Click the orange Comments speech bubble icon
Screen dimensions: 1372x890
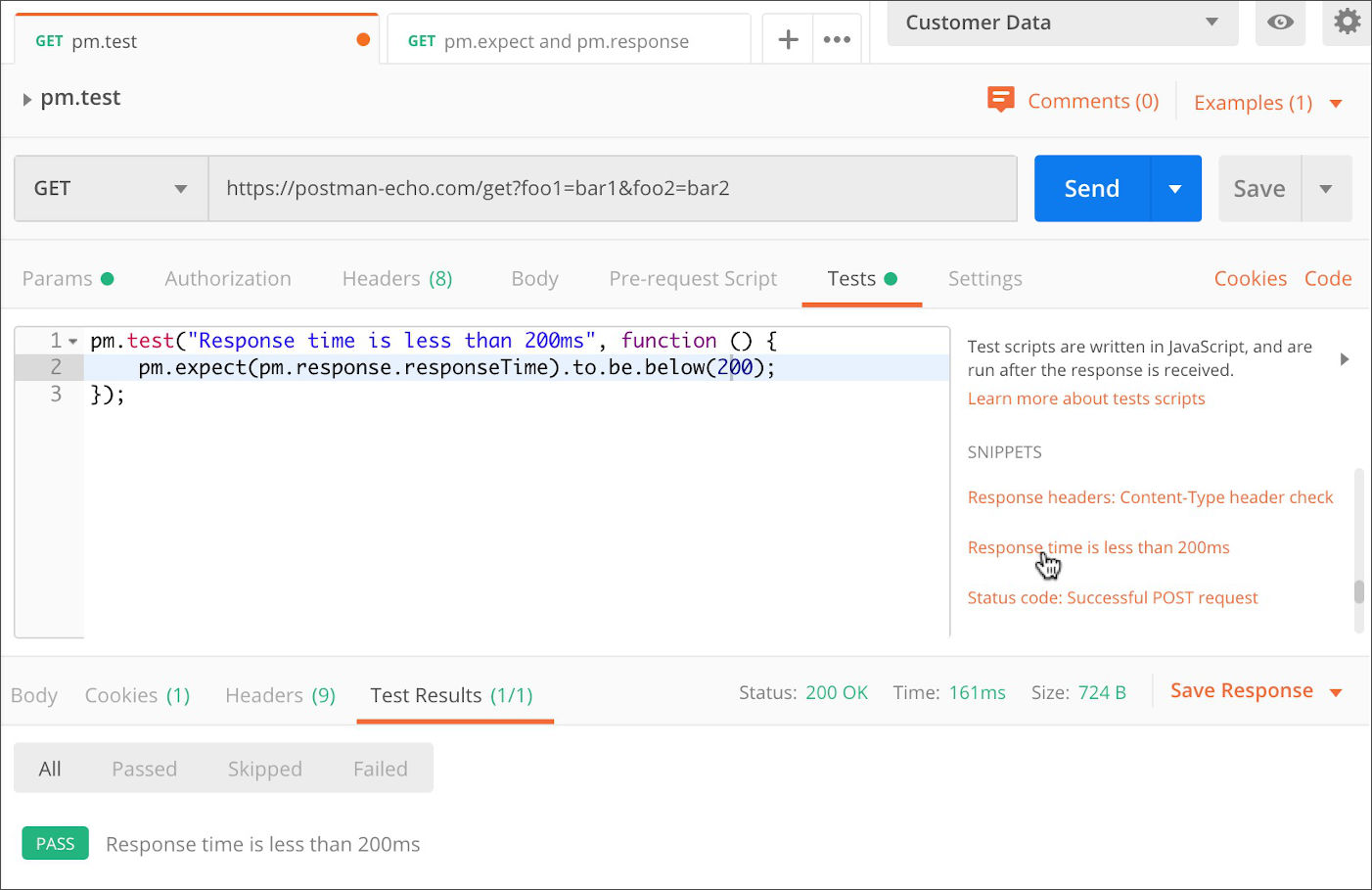[x=1001, y=99]
